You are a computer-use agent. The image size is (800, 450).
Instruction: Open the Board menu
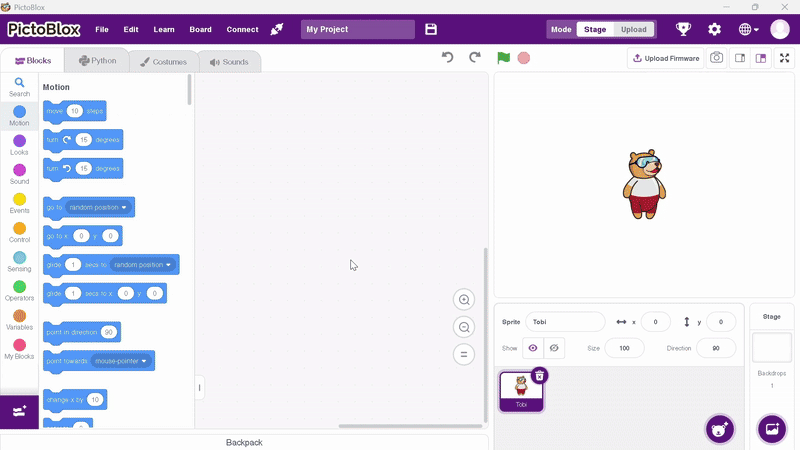tap(200, 30)
